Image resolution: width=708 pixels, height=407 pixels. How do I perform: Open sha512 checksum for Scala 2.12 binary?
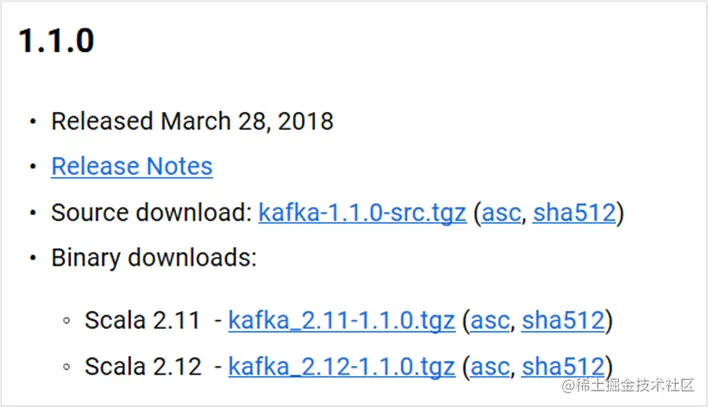(x=563, y=366)
